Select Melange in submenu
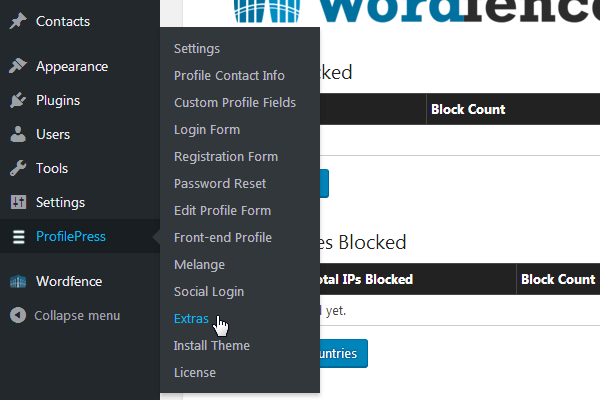 tap(199, 265)
